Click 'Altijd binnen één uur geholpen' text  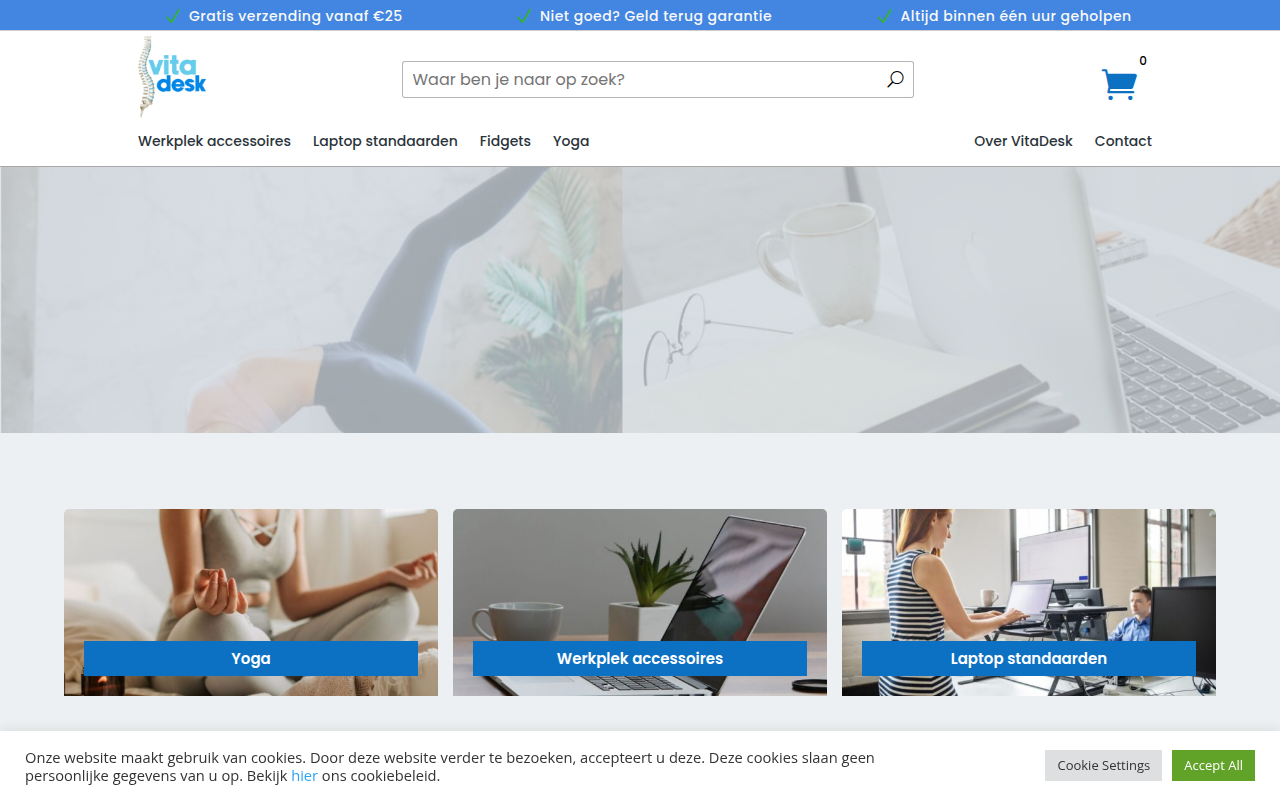[x=1016, y=16]
